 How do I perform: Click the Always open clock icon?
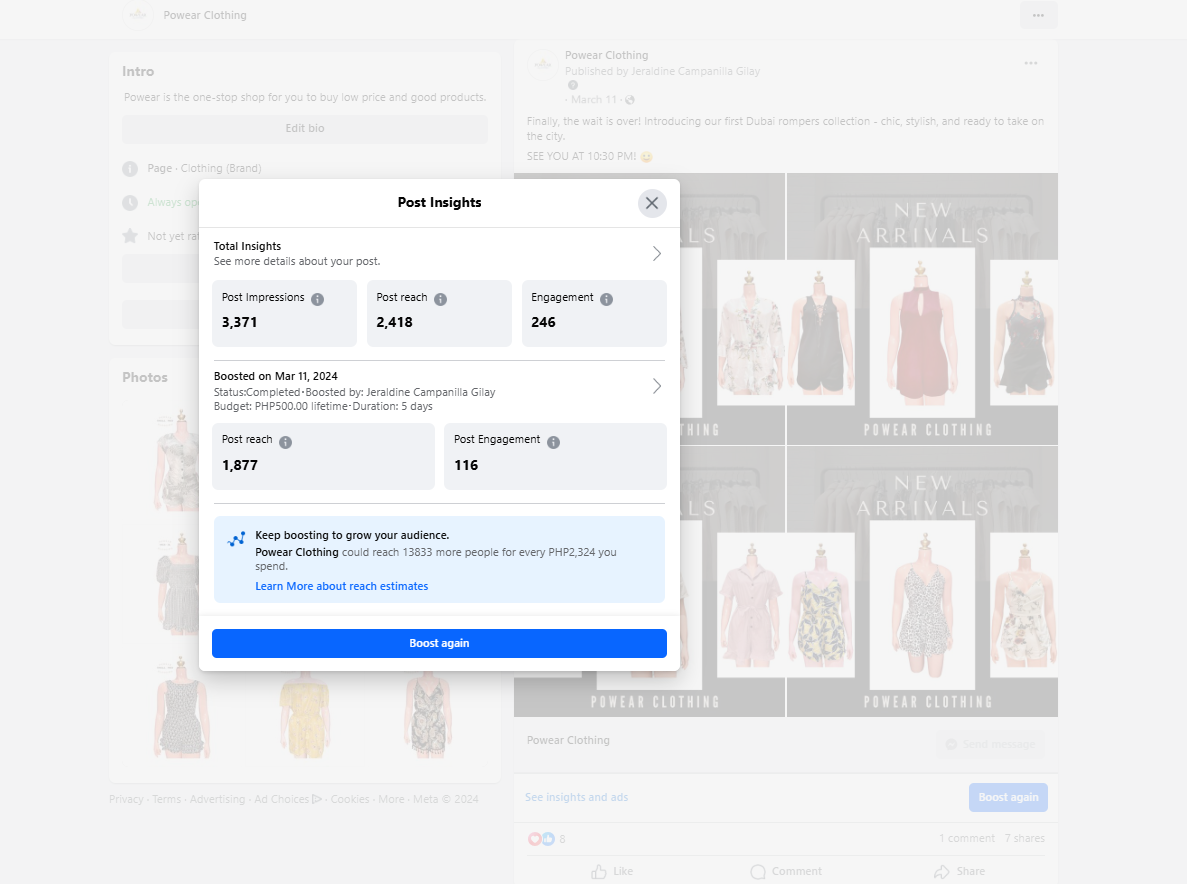pyautogui.click(x=130, y=203)
